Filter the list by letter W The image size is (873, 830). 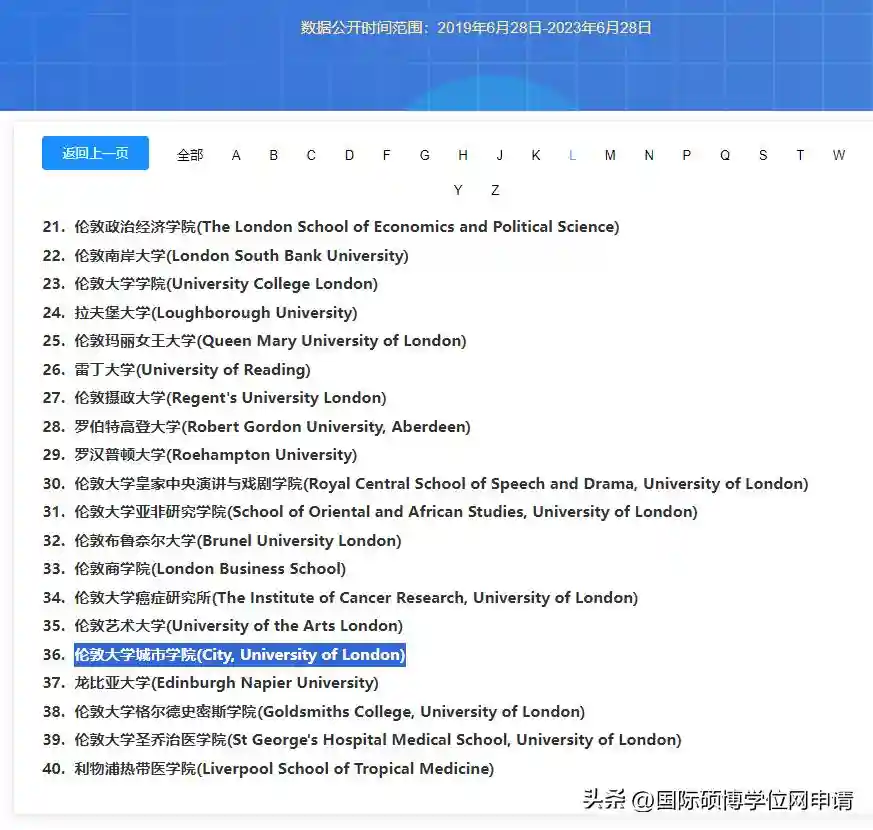838,155
